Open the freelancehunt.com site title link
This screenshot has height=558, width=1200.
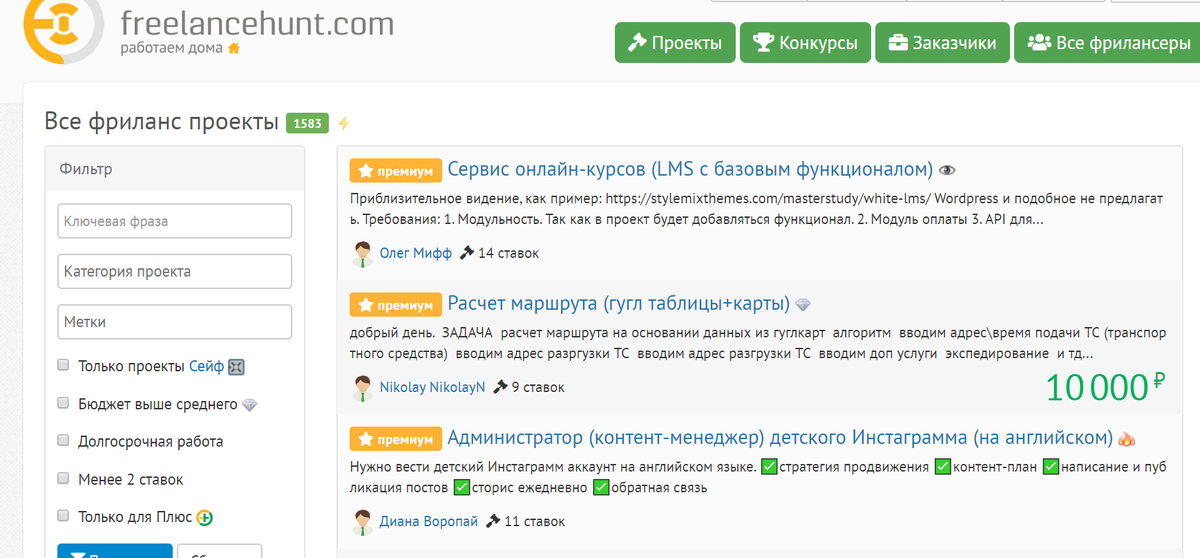[256, 22]
